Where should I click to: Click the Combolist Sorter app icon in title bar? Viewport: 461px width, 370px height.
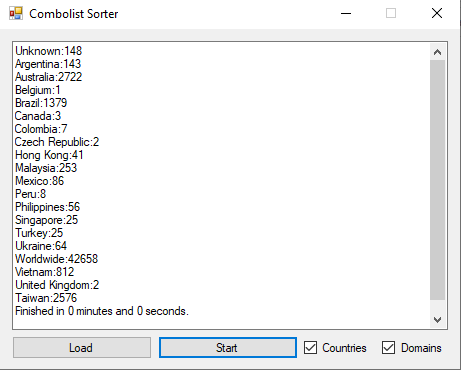tap(16, 14)
